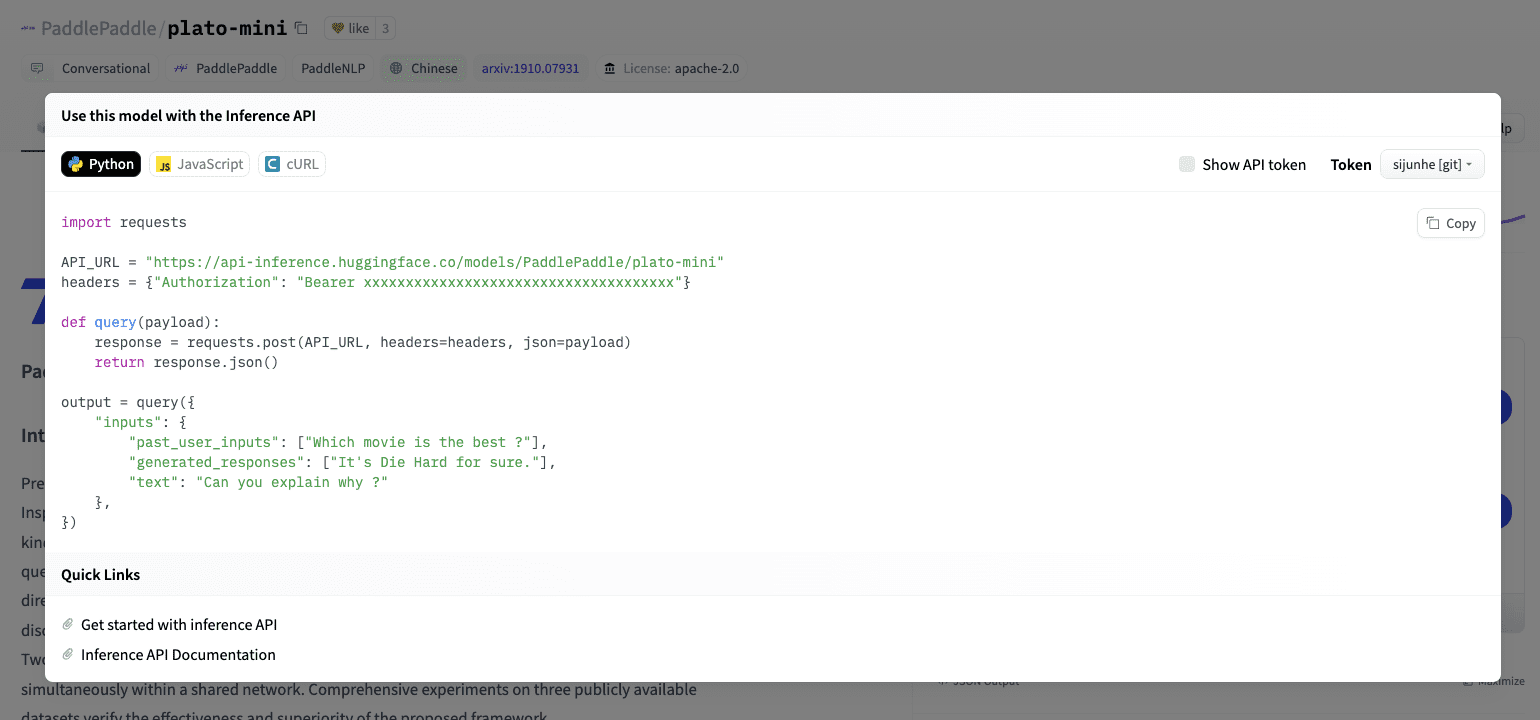
Task: Click the license scale icon next to apache-2.0
Action: coord(610,68)
